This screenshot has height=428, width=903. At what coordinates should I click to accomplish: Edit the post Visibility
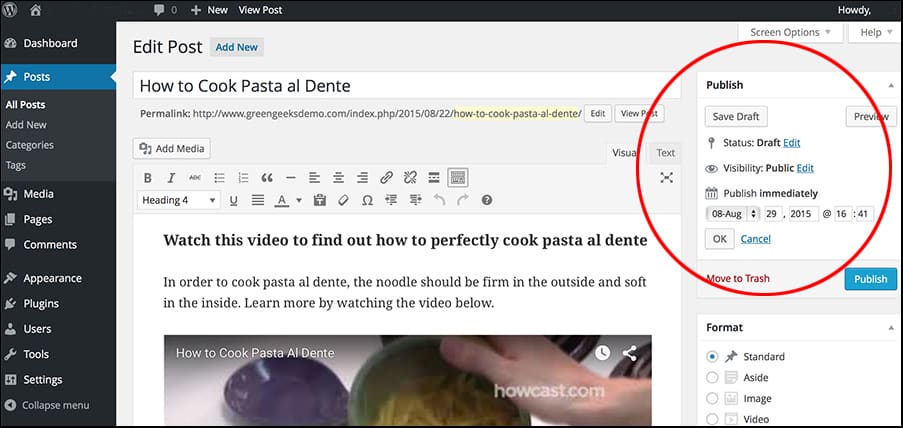point(805,168)
